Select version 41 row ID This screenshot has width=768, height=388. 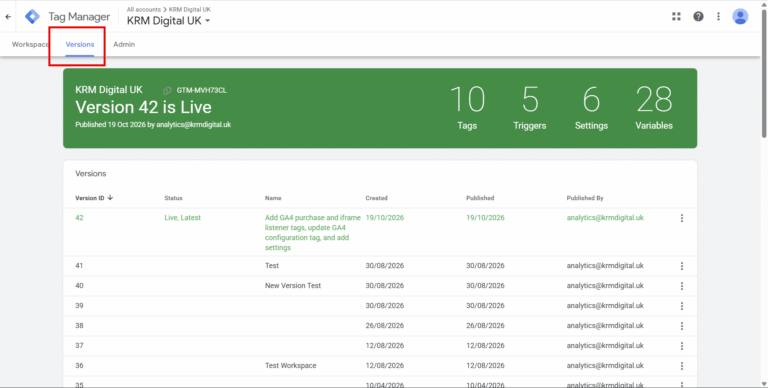click(79, 266)
